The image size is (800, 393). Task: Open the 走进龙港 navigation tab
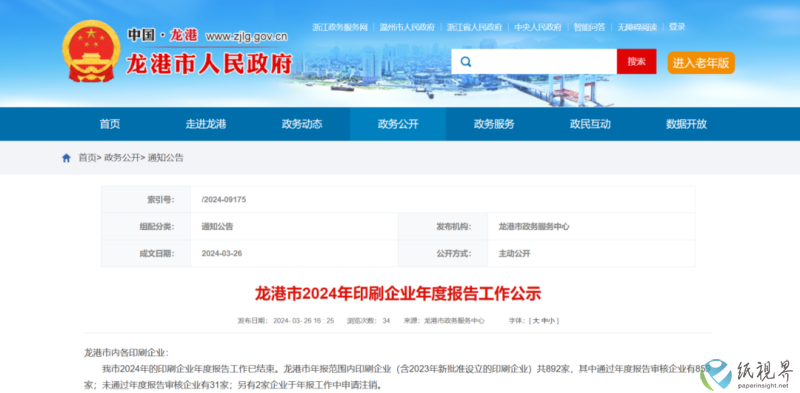coord(206,124)
